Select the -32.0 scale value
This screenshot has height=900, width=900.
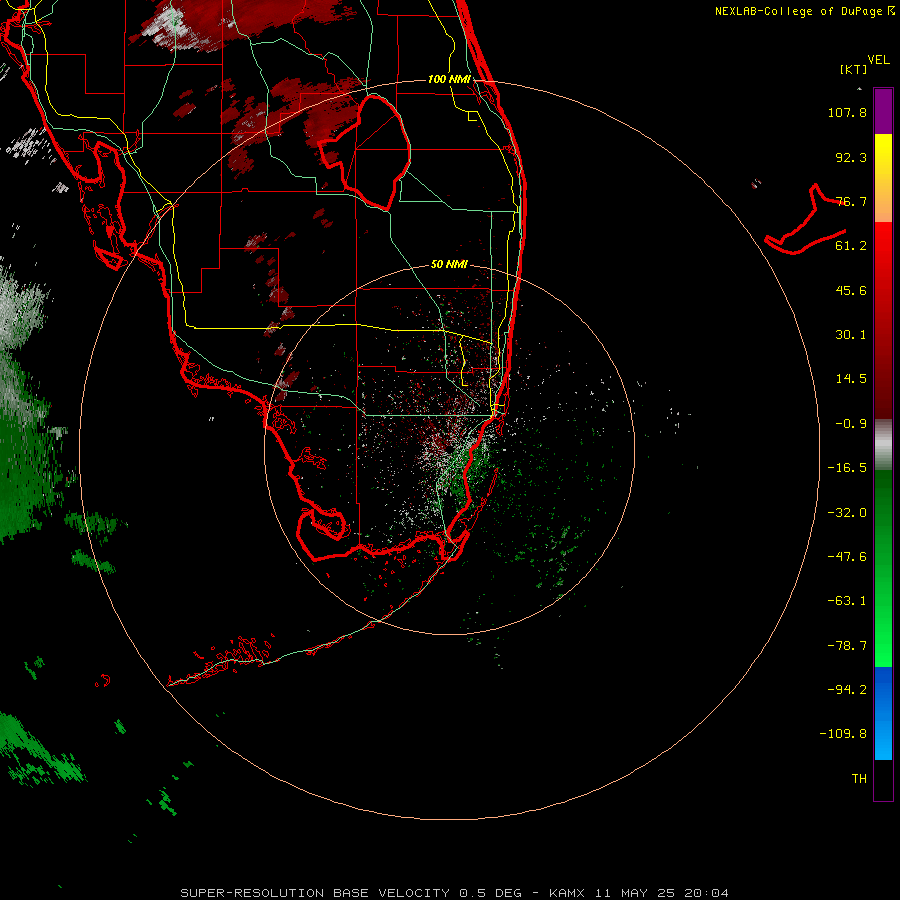(x=847, y=513)
